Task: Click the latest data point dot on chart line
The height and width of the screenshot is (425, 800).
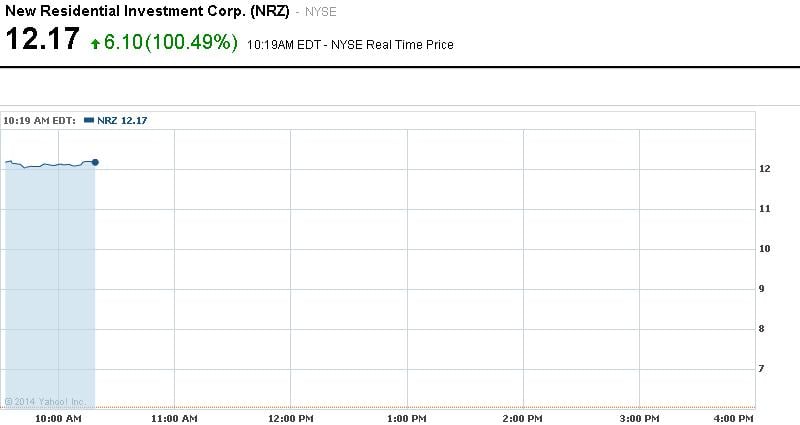Action: point(95,161)
